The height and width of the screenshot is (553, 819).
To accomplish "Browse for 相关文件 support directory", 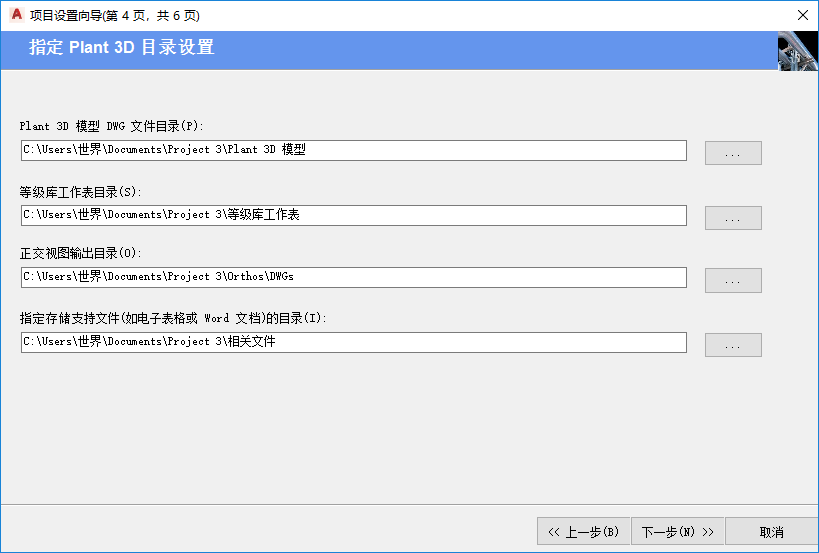I will tap(733, 345).
